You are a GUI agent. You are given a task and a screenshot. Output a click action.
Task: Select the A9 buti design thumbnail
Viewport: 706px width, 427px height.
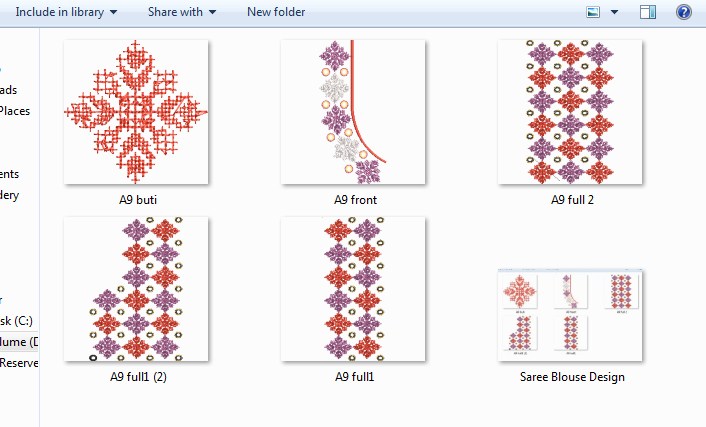(x=136, y=111)
